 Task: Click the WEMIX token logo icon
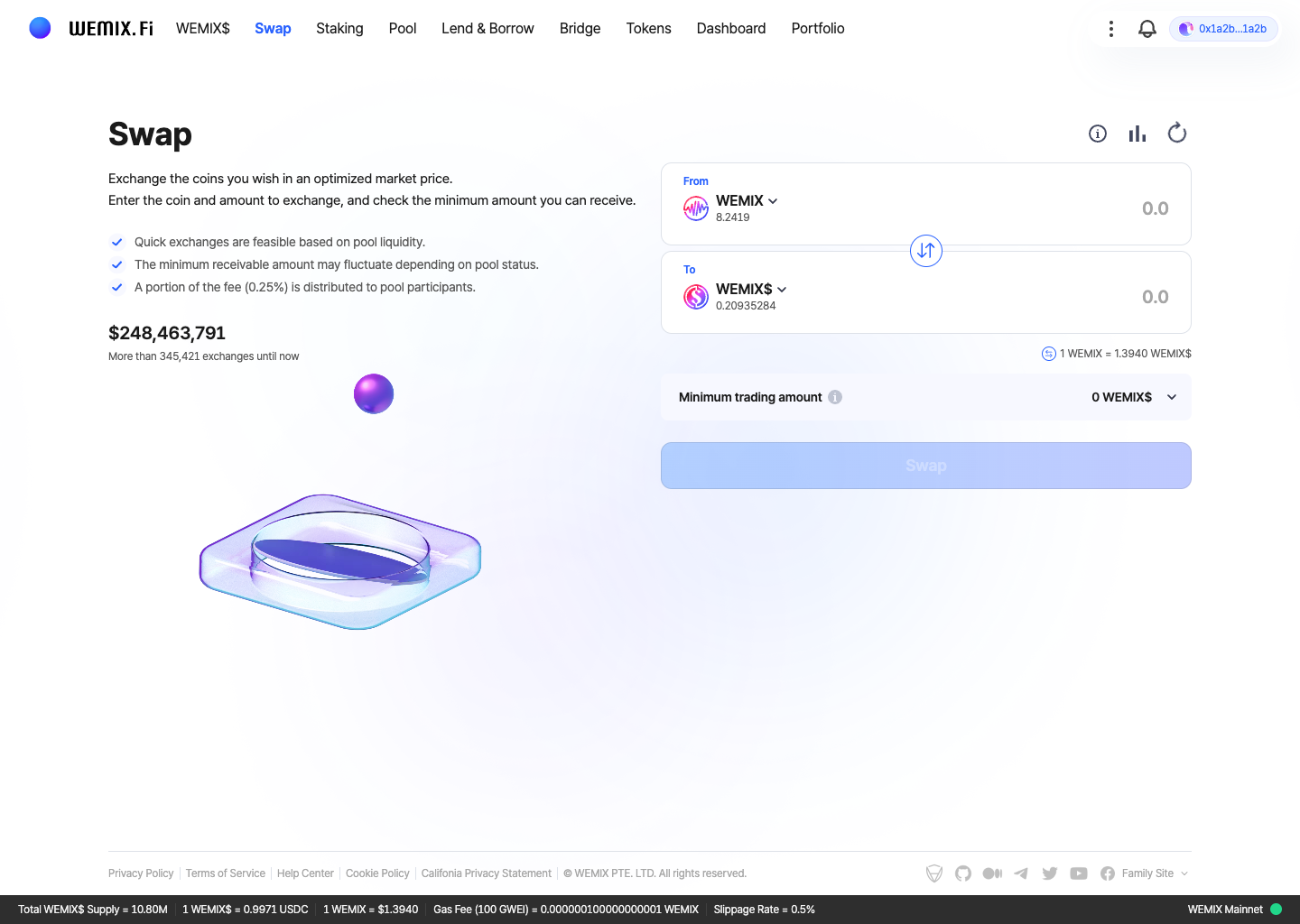pos(696,208)
